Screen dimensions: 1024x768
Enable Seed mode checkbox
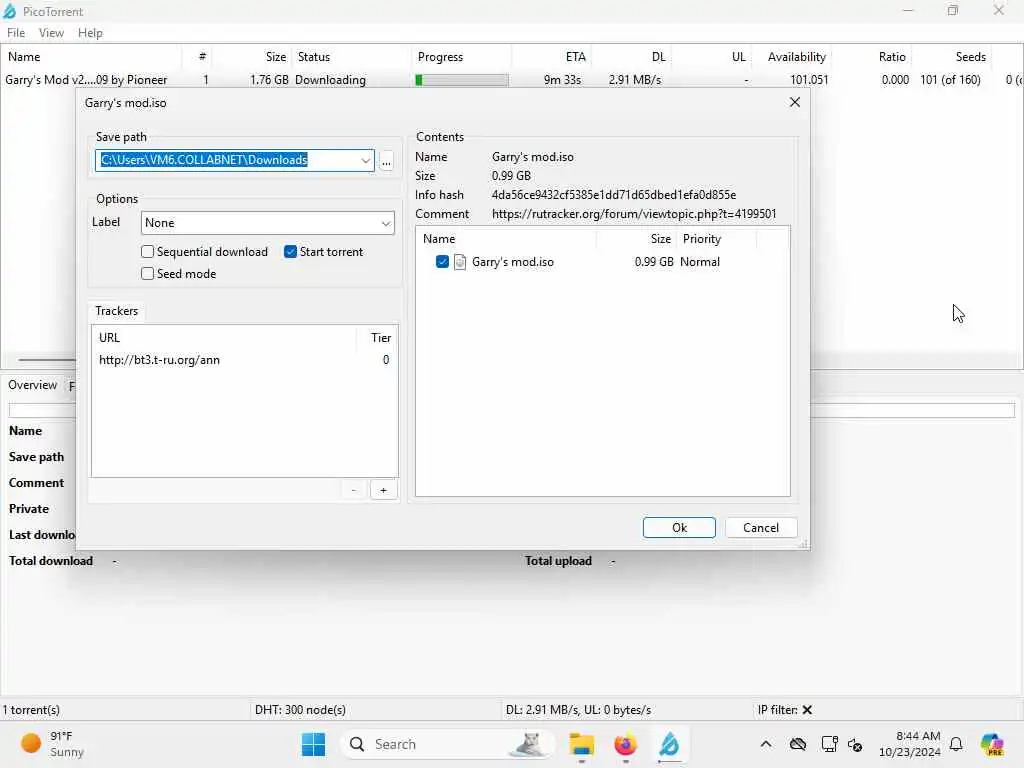148,274
